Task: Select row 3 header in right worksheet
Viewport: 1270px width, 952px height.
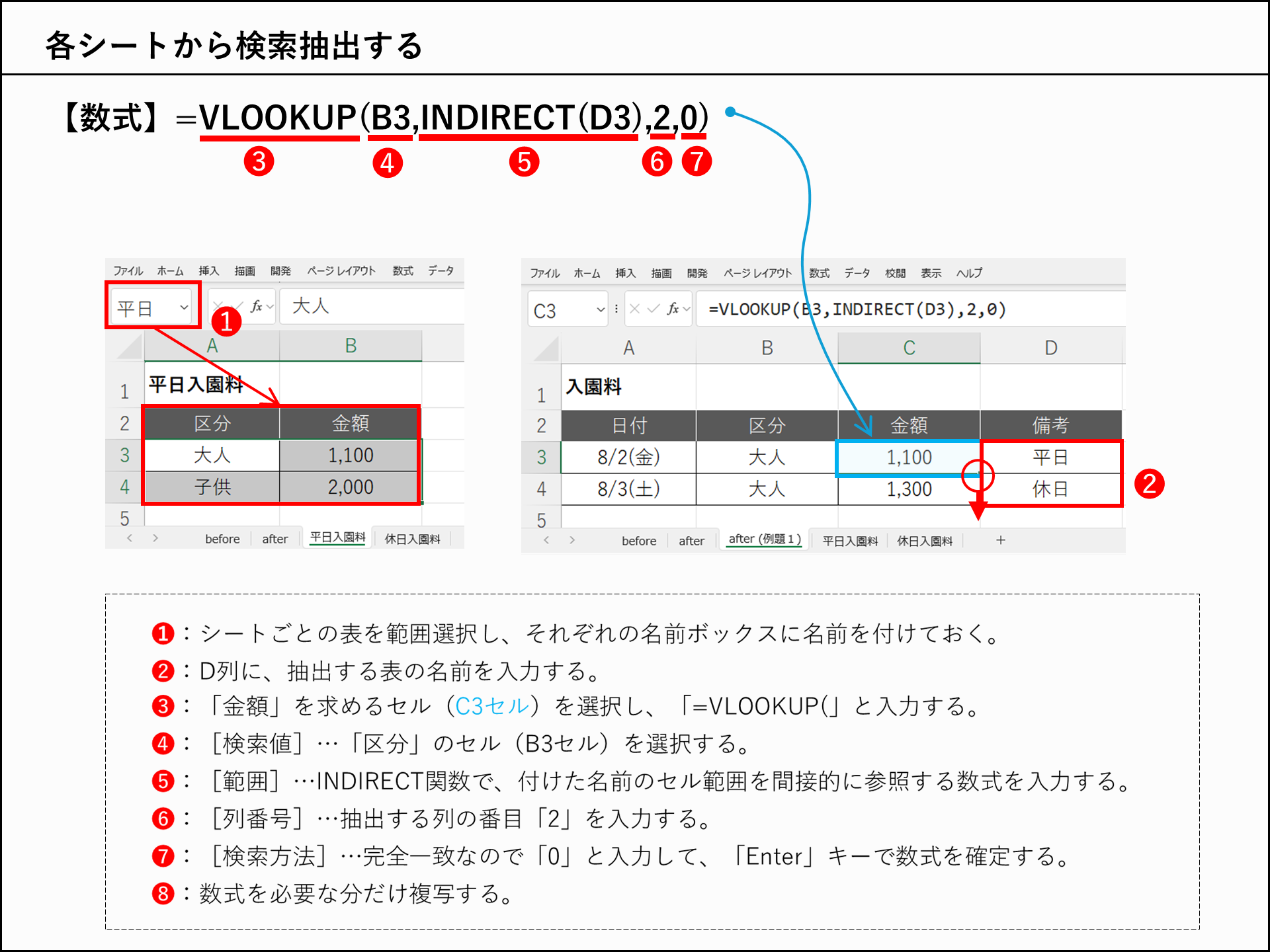Action: coord(541,457)
